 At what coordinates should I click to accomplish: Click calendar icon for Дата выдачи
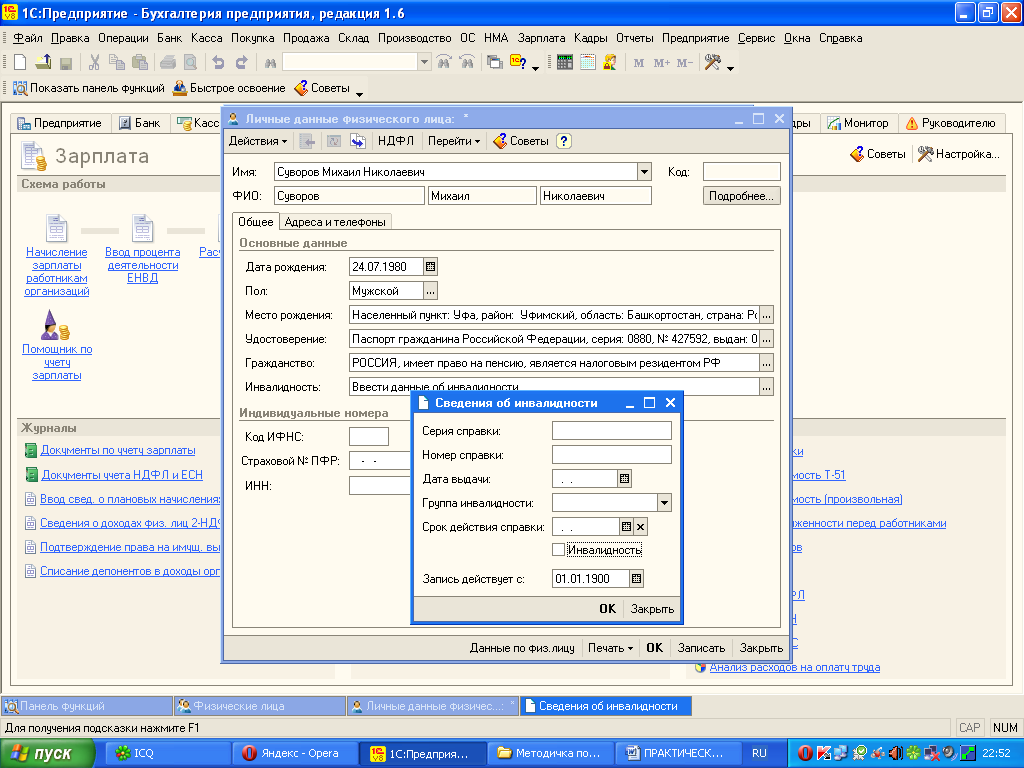(x=624, y=479)
